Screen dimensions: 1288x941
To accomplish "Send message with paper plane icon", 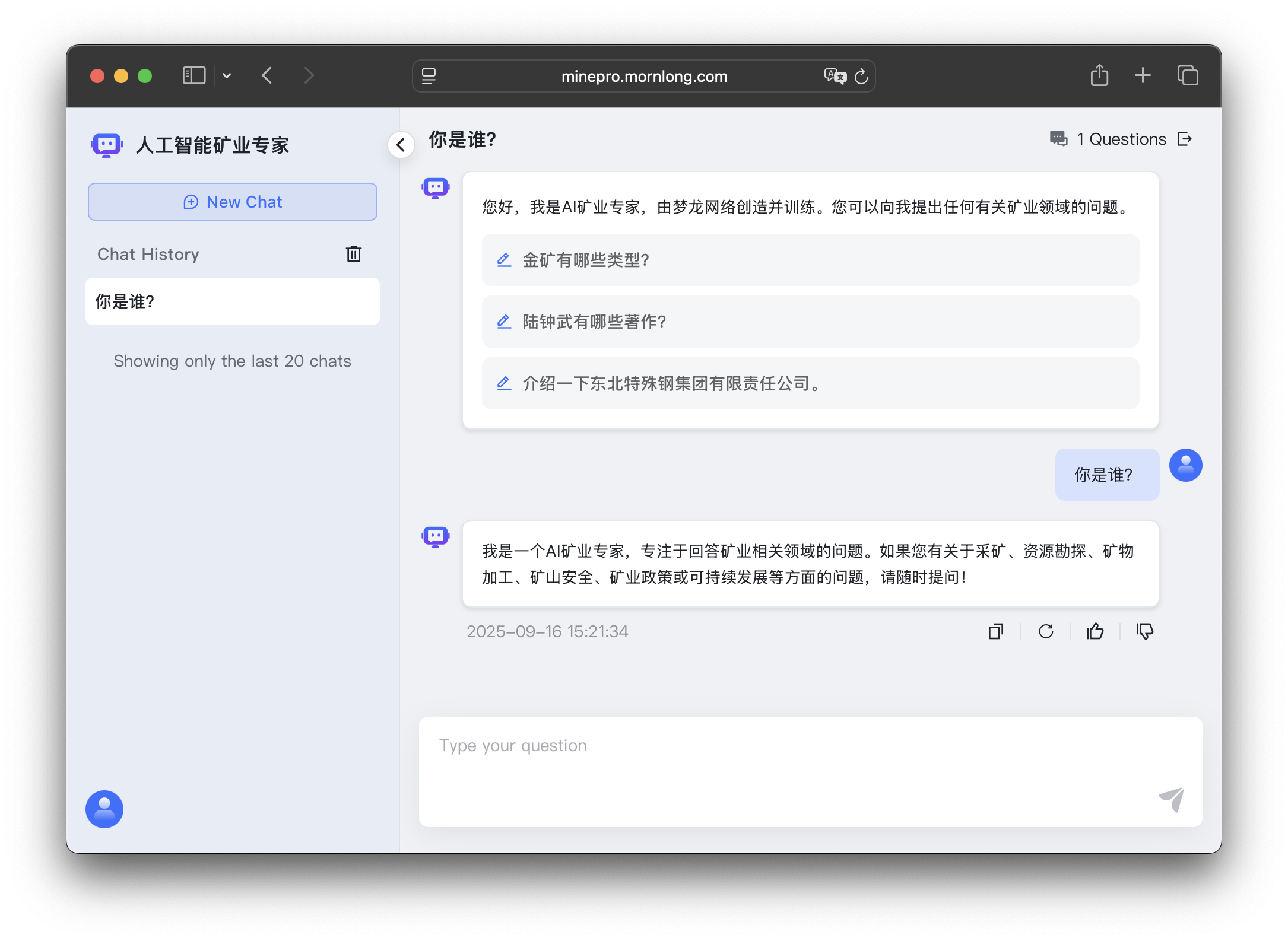I will click(x=1172, y=799).
